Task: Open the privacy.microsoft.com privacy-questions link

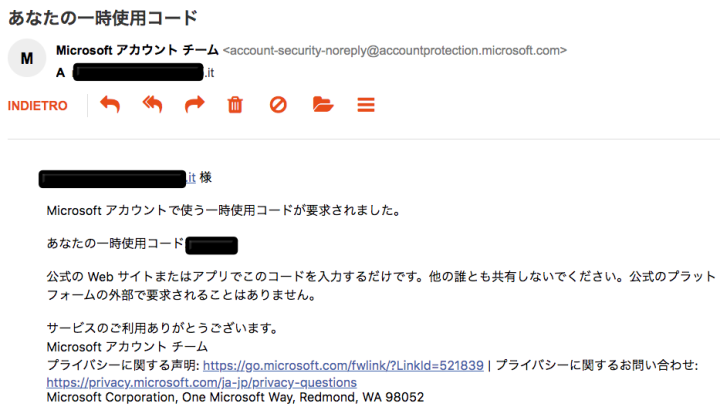Action: coord(201,382)
